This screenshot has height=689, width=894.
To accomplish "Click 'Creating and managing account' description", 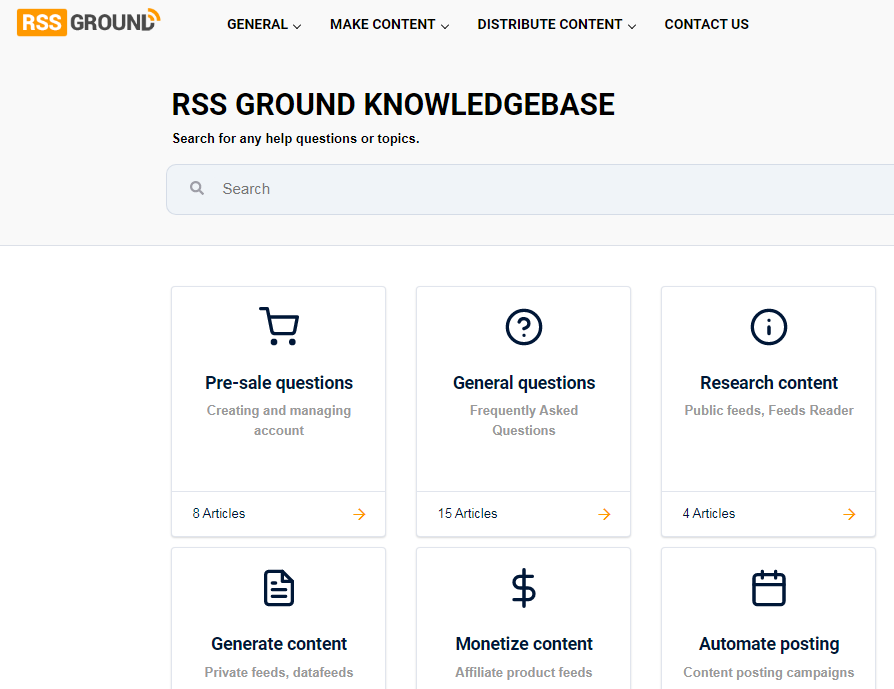I will 279,420.
